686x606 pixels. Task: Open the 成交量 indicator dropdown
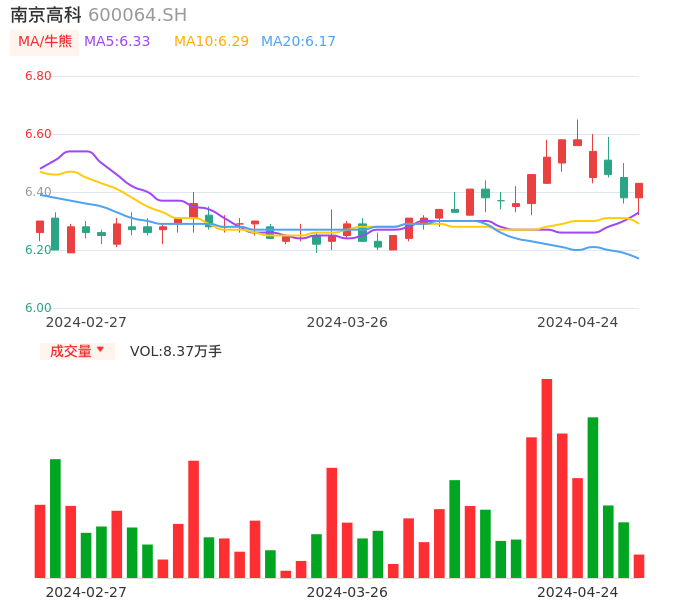click(77, 351)
